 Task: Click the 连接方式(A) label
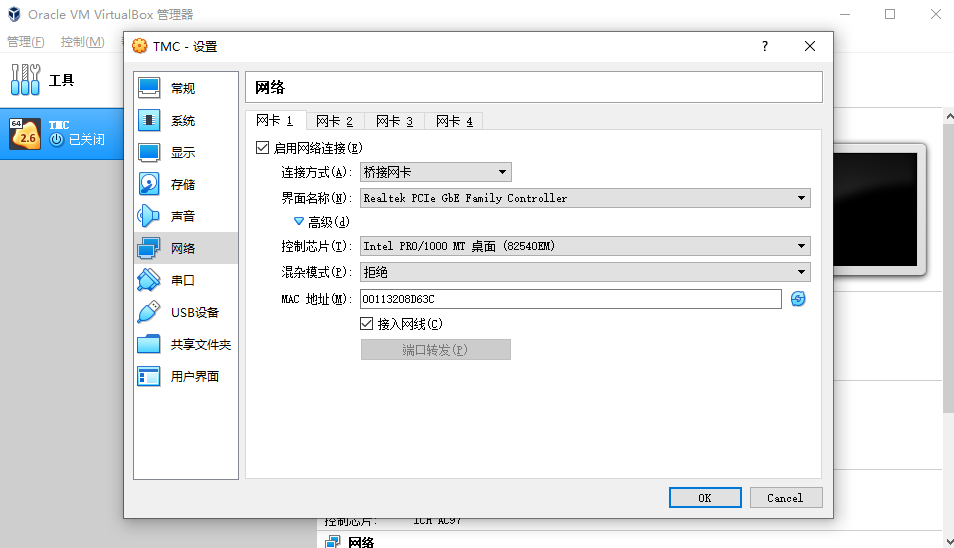[x=316, y=172]
